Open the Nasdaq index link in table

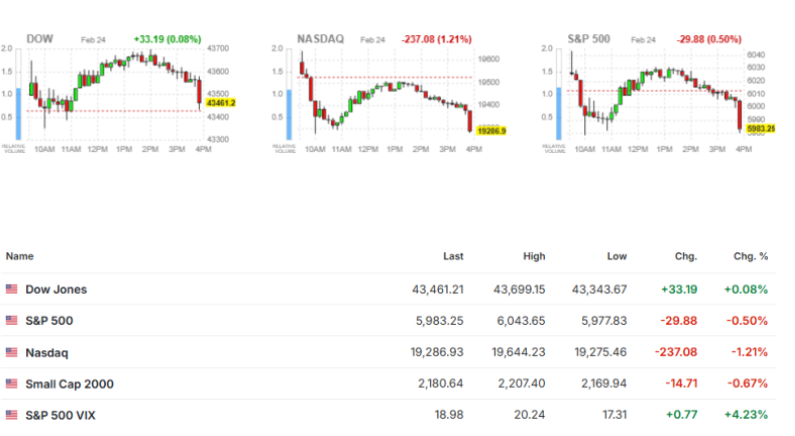pyautogui.click(x=47, y=352)
